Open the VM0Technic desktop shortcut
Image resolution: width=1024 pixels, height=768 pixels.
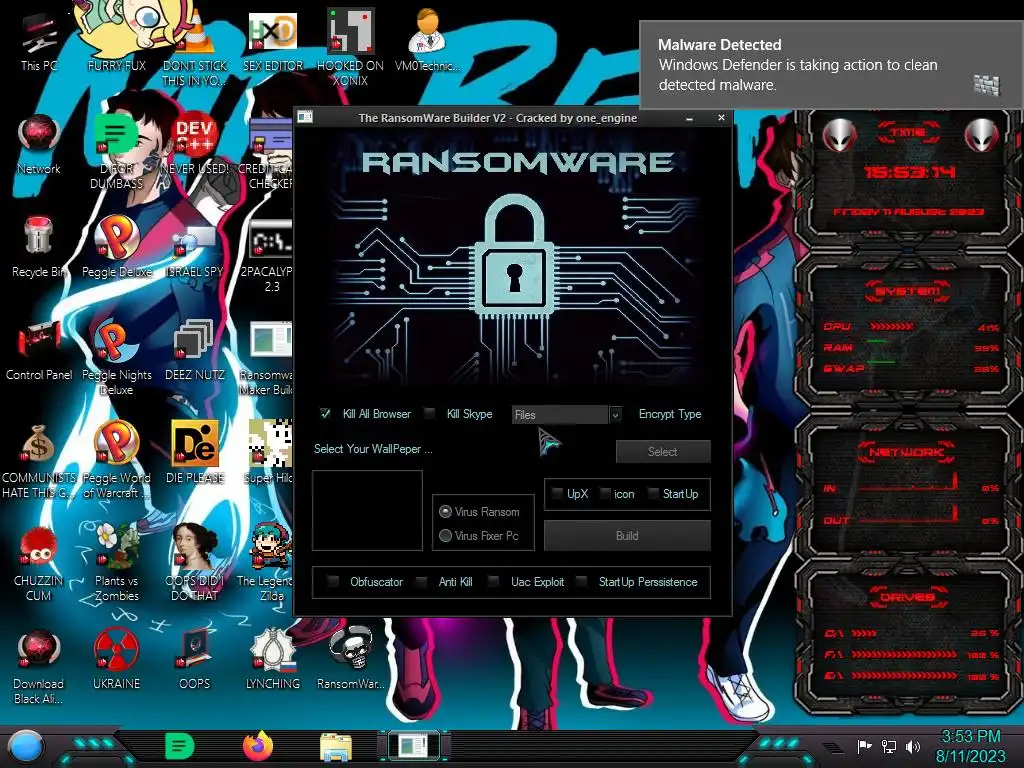(x=427, y=40)
